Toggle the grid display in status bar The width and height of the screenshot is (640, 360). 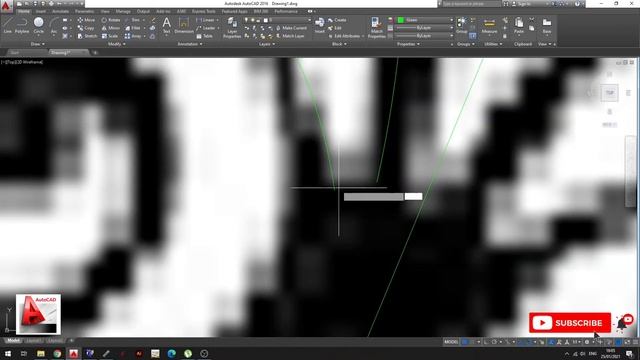(x=465, y=342)
